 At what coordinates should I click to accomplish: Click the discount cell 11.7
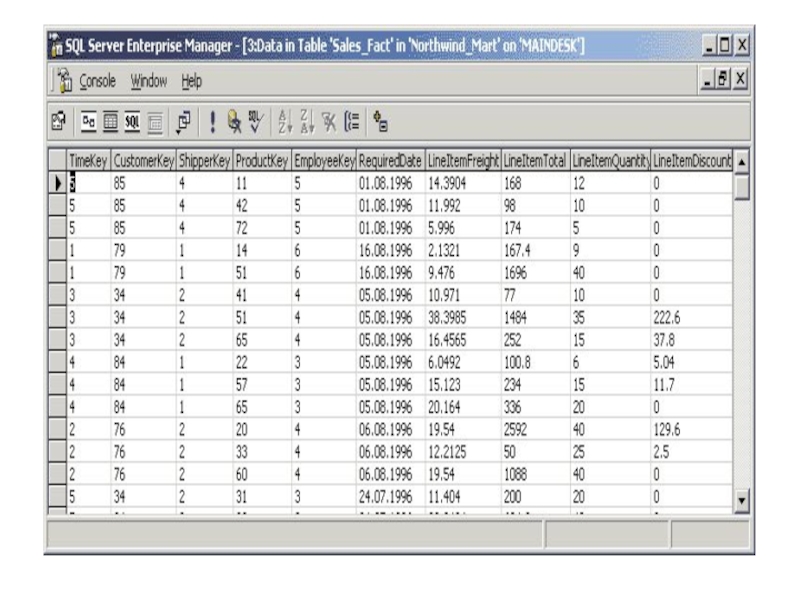click(x=691, y=384)
